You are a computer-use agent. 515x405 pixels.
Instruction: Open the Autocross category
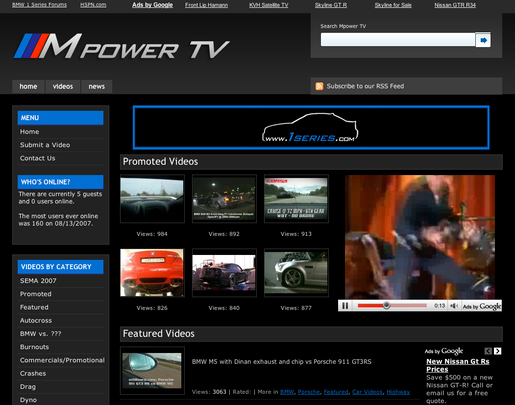[36, 321]
